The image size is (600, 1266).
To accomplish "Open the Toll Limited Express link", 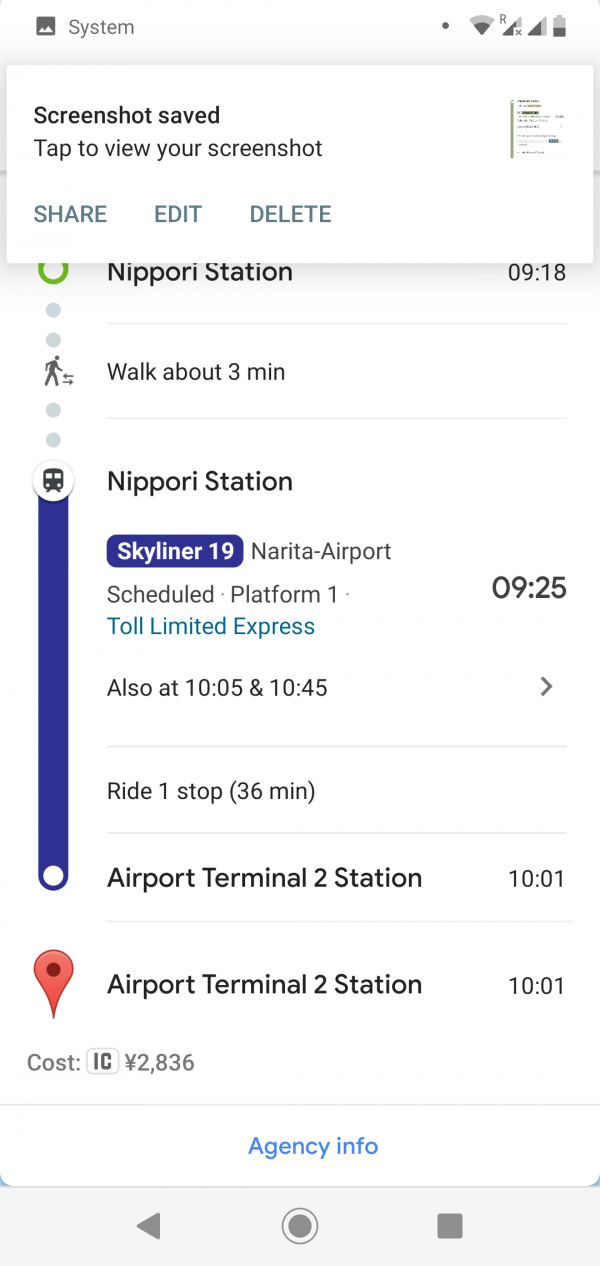I will (211, 627).
